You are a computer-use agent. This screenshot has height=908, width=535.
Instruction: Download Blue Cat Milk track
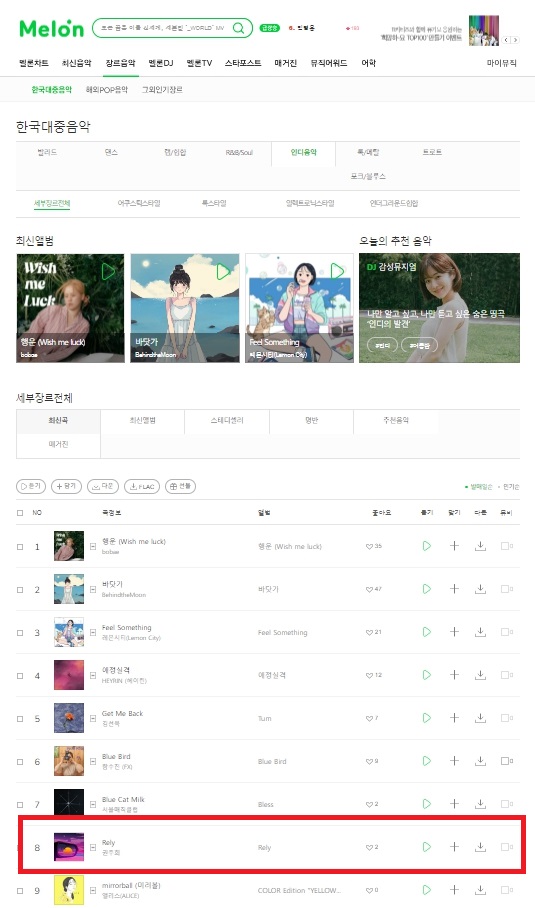(480, 804)
